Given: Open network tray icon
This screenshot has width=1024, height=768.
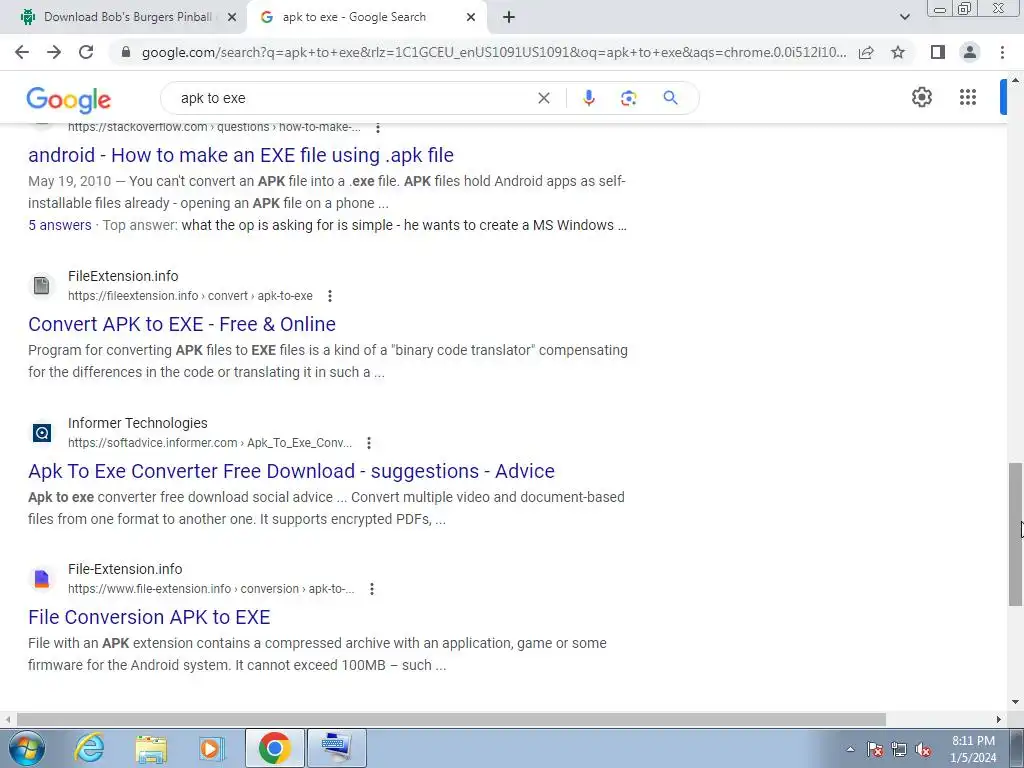Looking at the screenshot, I should (899, 750).
